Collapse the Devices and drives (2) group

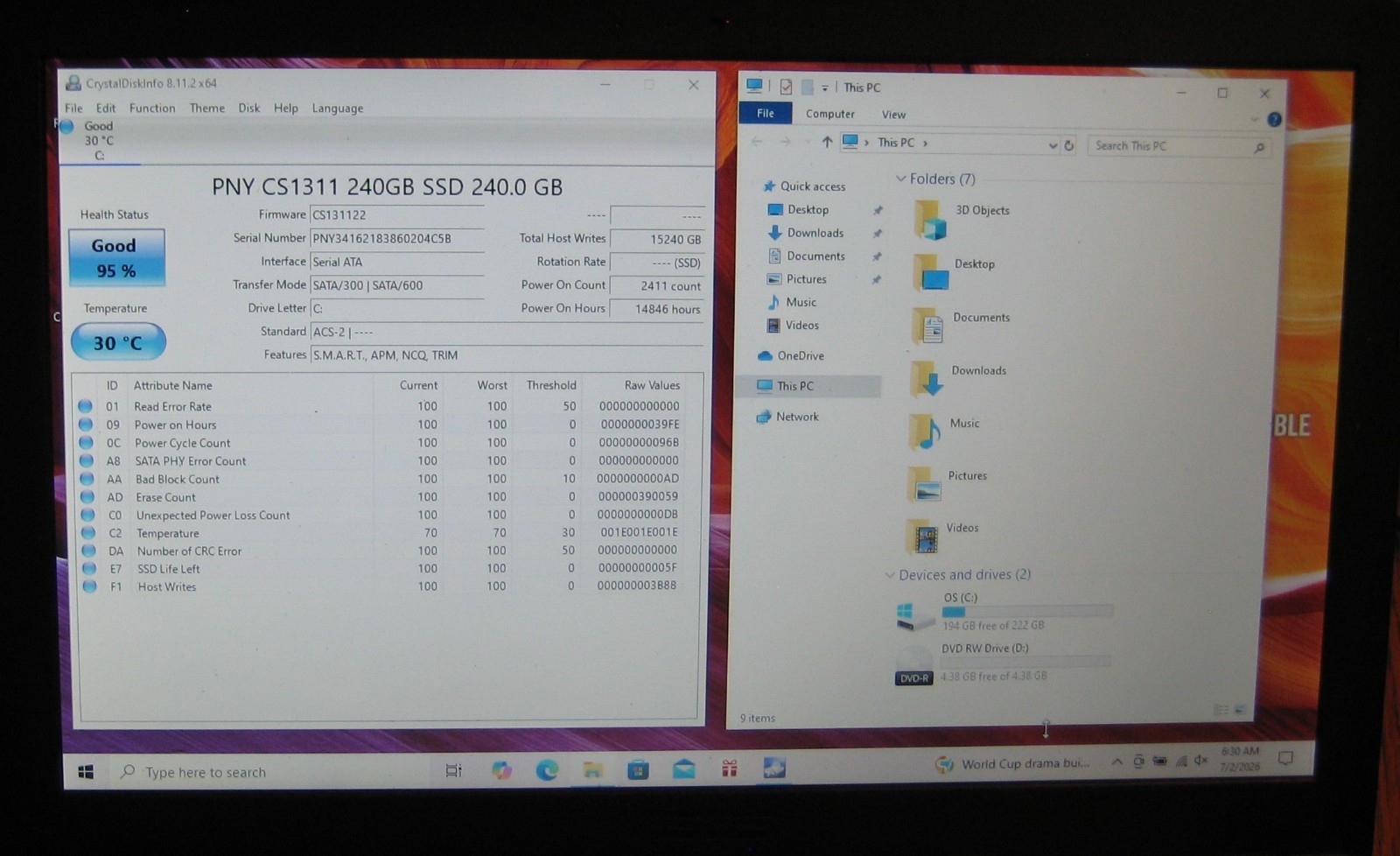coord(890,575)
